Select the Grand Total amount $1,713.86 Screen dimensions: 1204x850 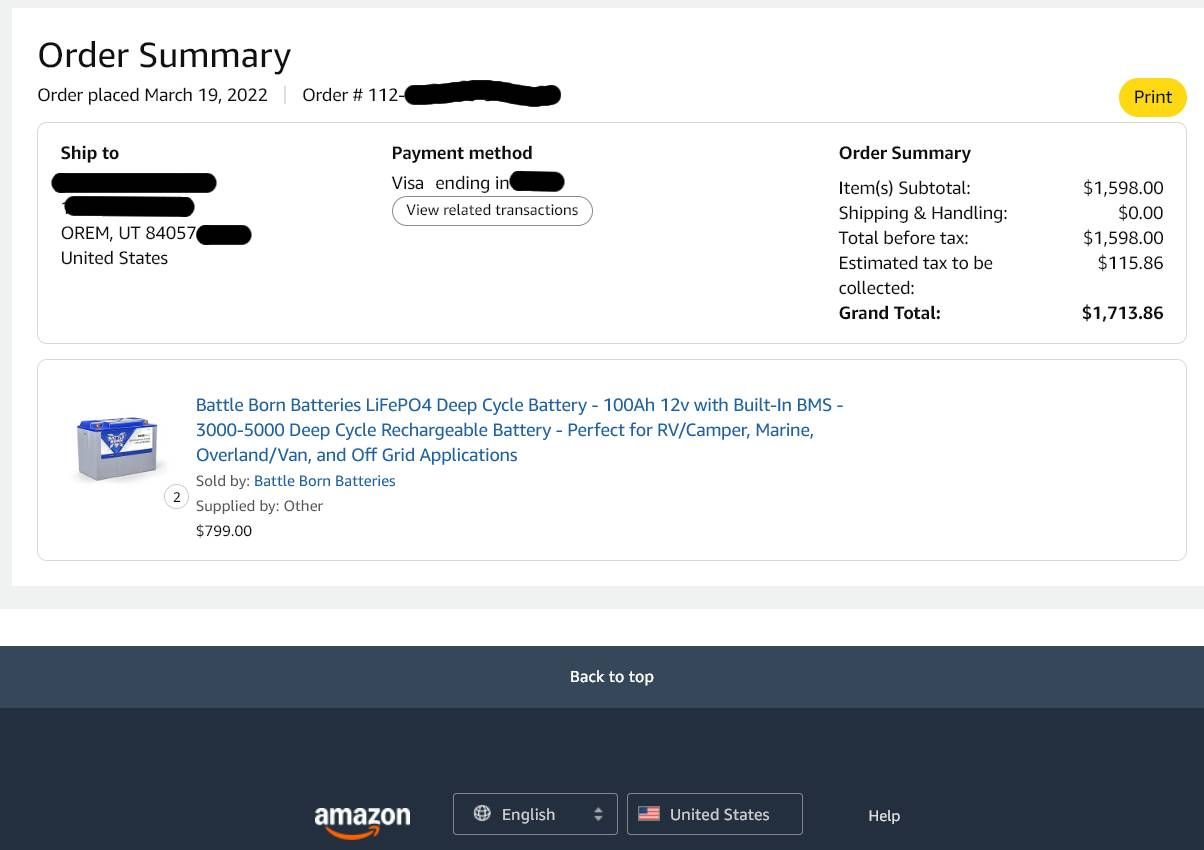pos(1122,313)
